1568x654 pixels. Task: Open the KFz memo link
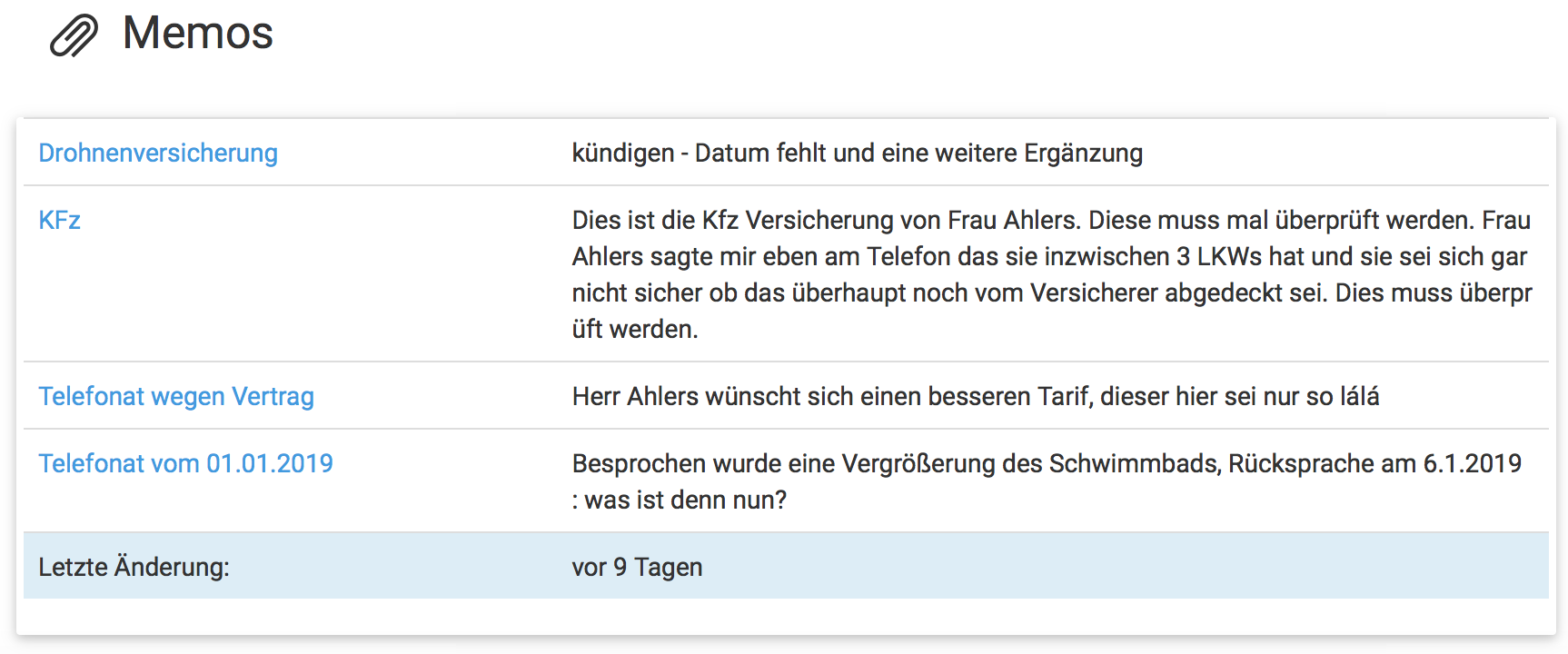tap(60, 221)
